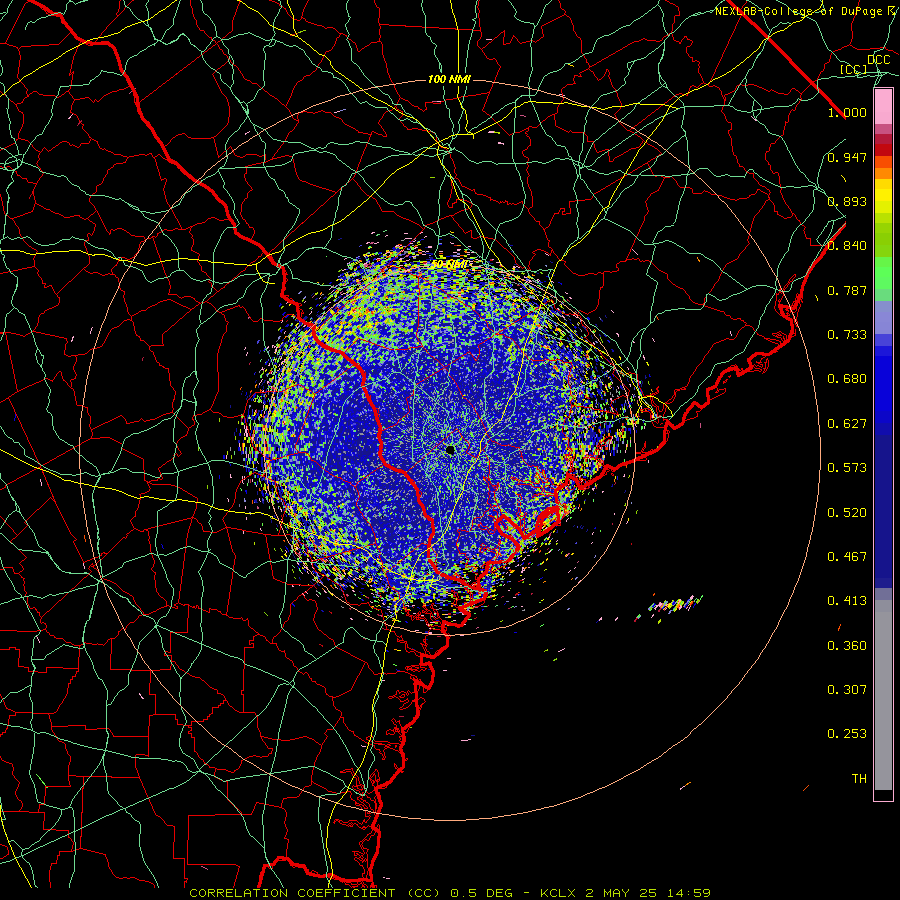
Task: Click the 0.467 scale value
Action: point(847,557)
